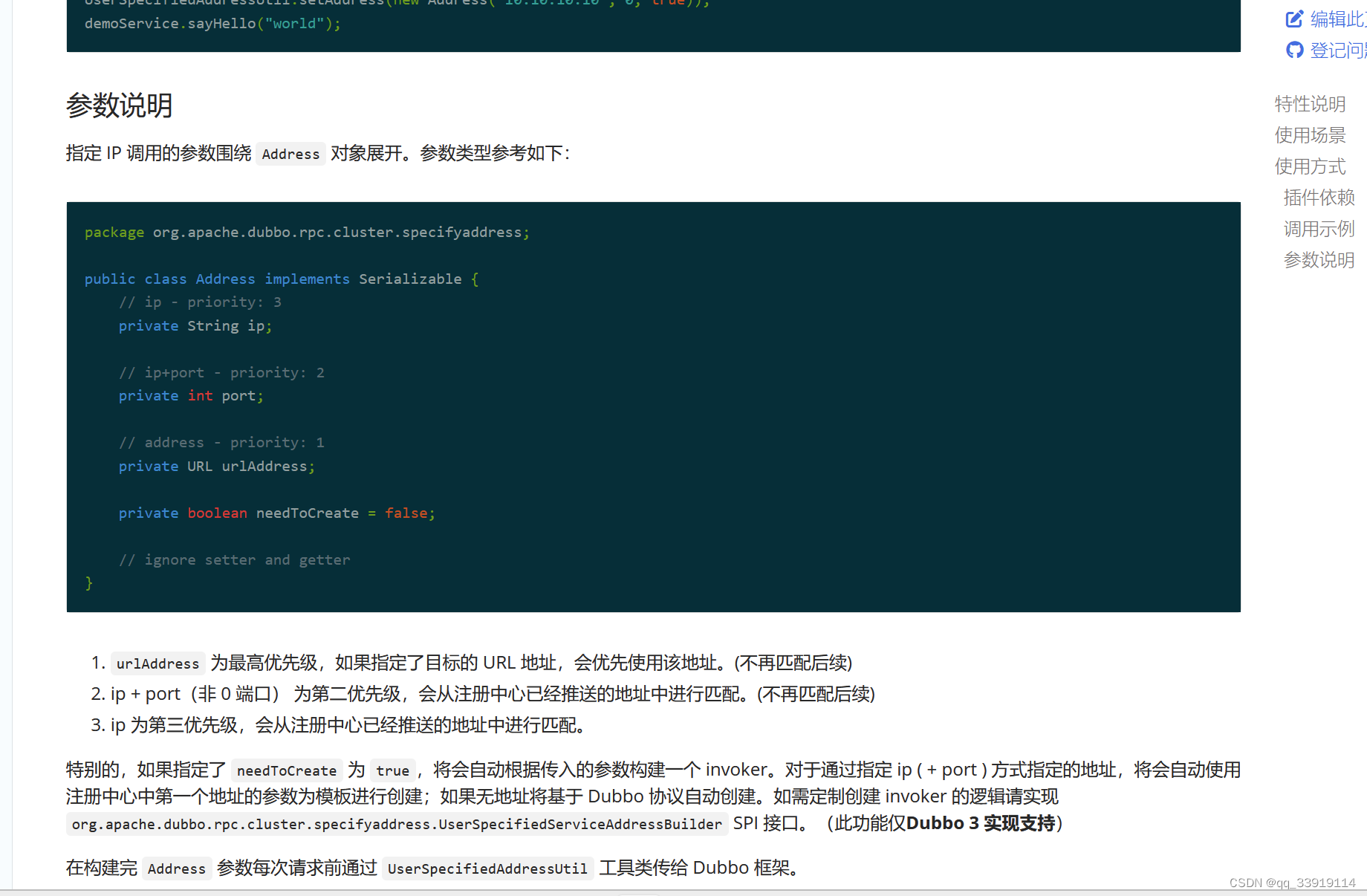Click the edit pencil icon beside 编辑此页
1367x896 pixels.
click(x=1294, y=19)
